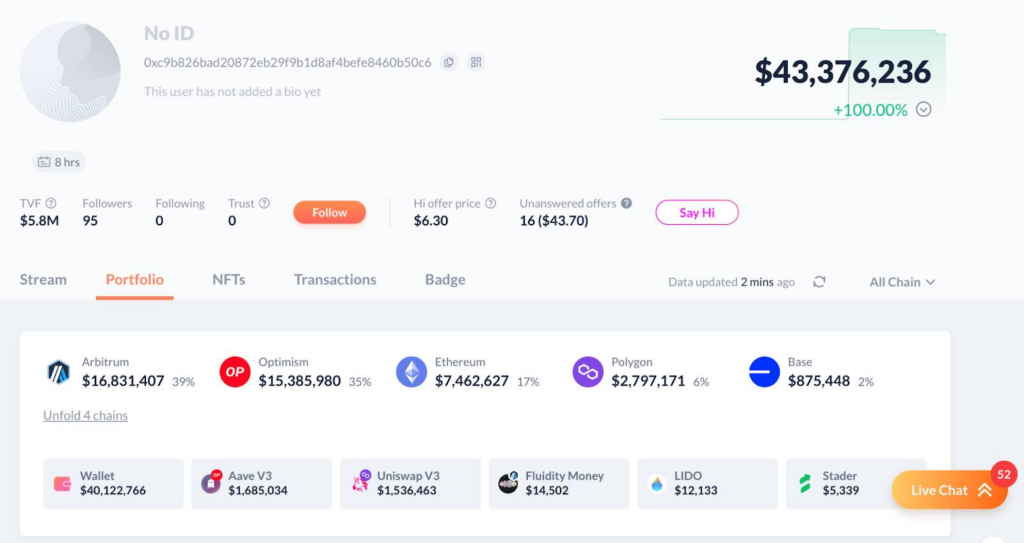Go to the Badge tab
This screenshot has width=1024, height=543.
[x=445, y=280]
